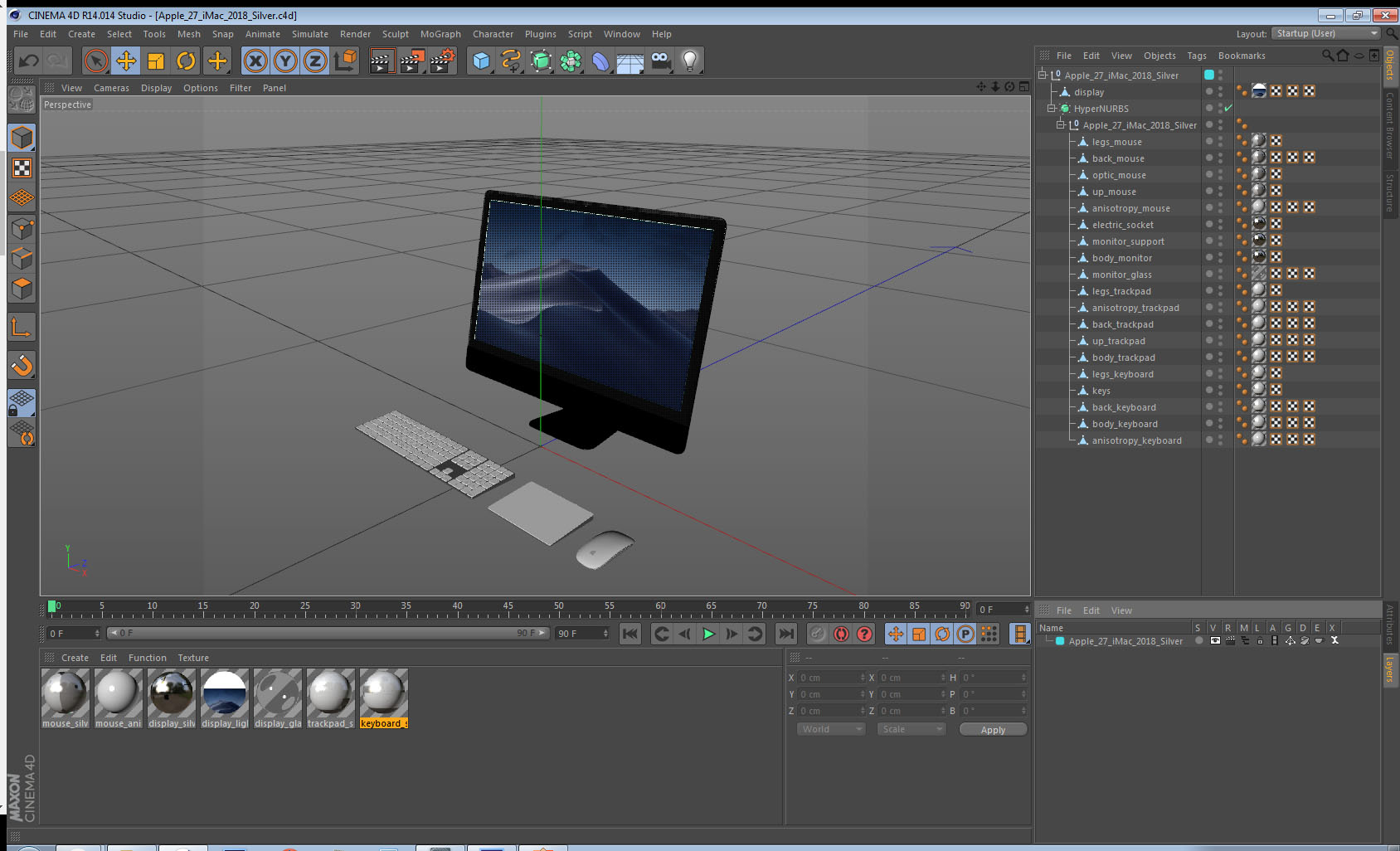Activate the Rotate tool

tap(186, 61)
